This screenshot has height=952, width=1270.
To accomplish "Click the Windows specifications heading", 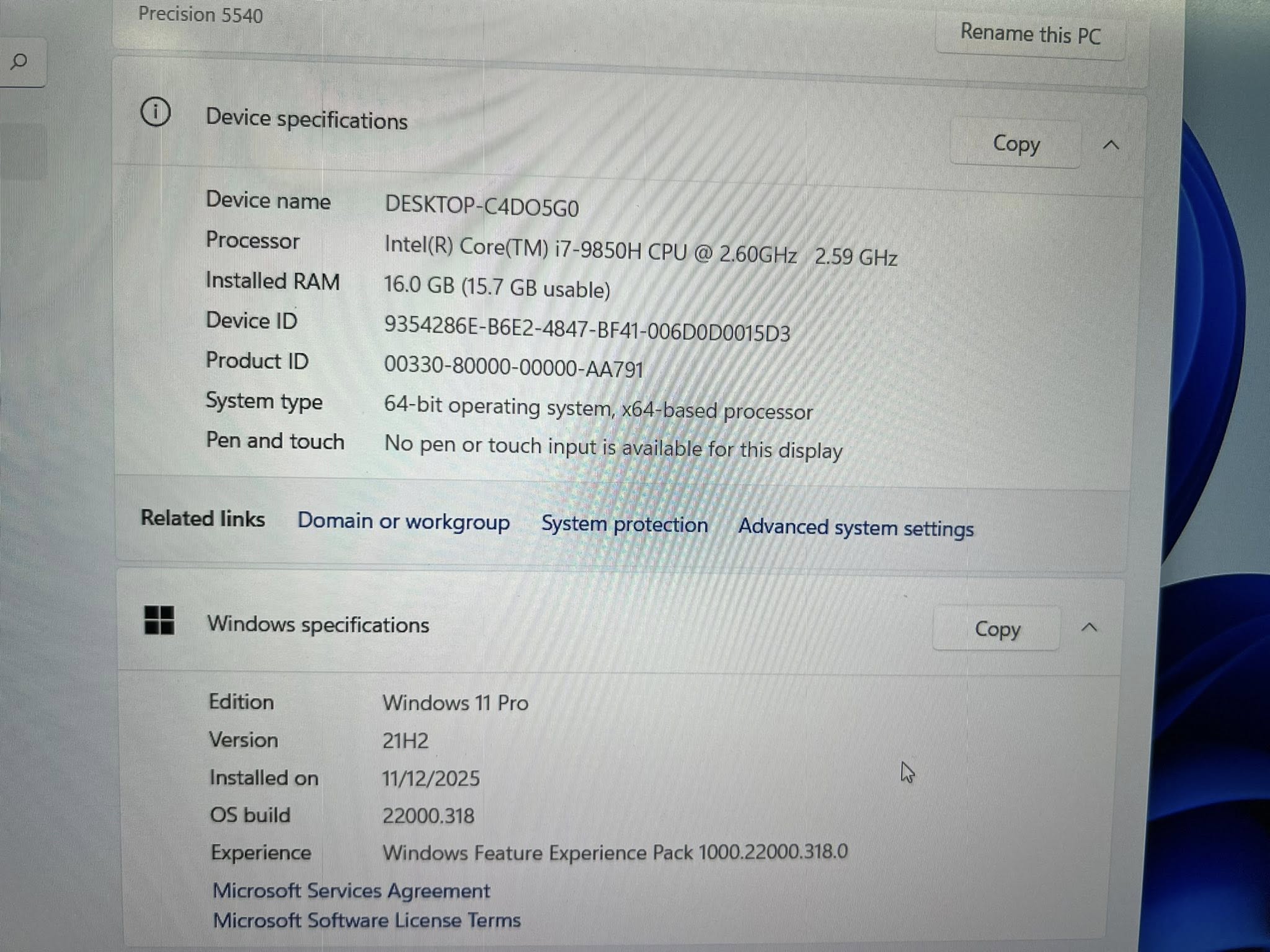I will click(317, 624).
